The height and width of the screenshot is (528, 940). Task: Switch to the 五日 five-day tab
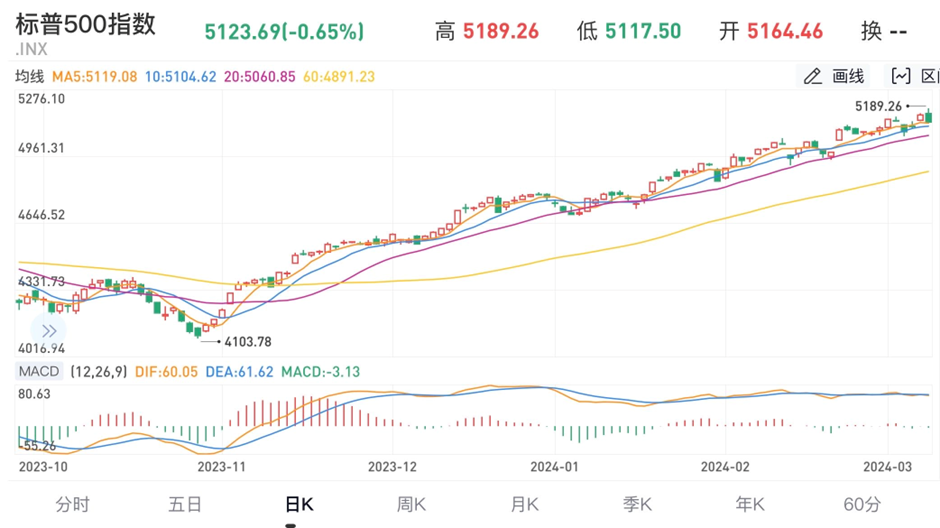pos(185,504)
